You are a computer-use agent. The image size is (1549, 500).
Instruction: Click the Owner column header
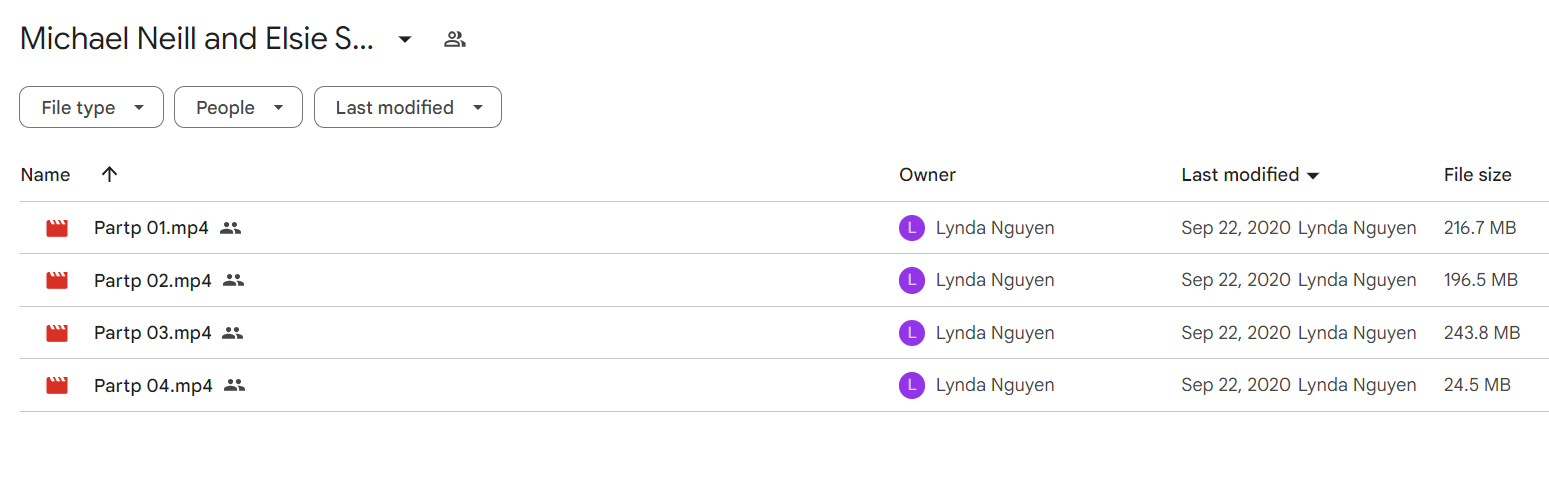(x=927, y=175)
